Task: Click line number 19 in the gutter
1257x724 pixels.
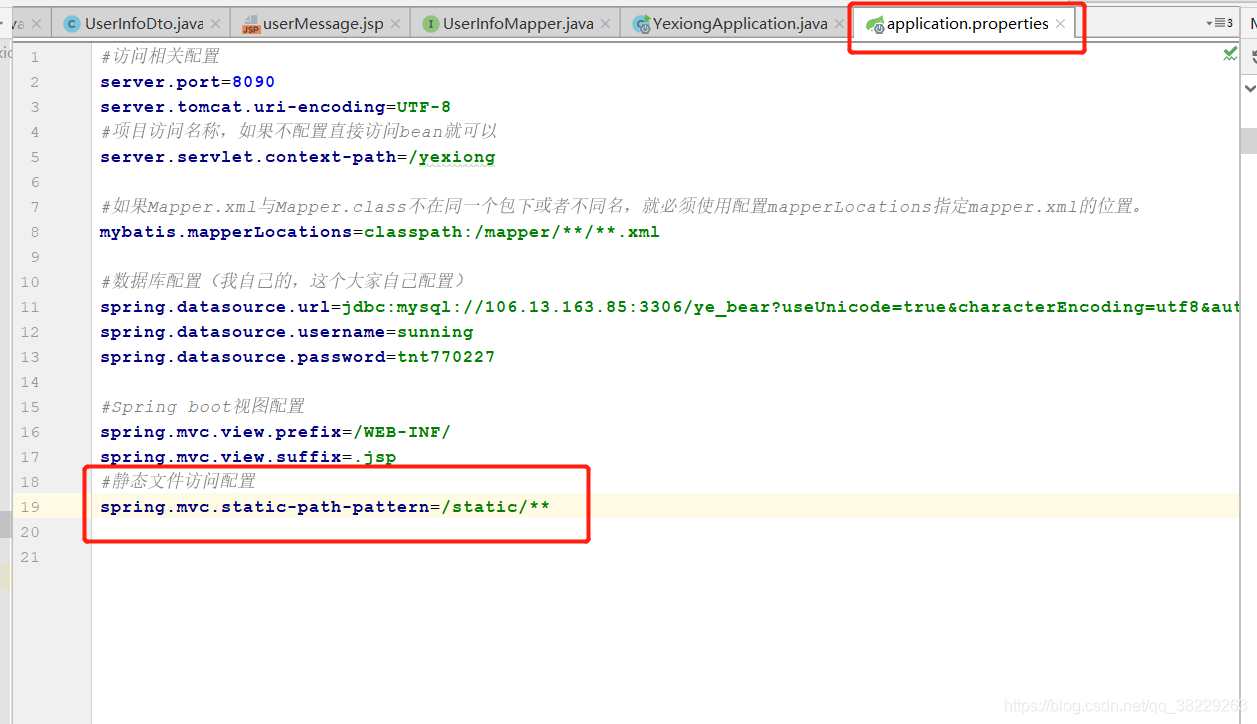Action: [x=30, y=507]
